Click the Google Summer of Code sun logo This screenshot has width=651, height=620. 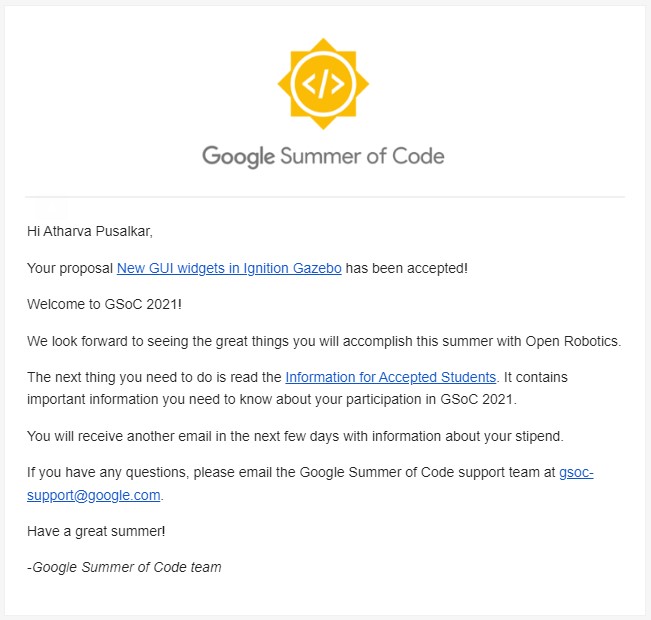point(323,84)
